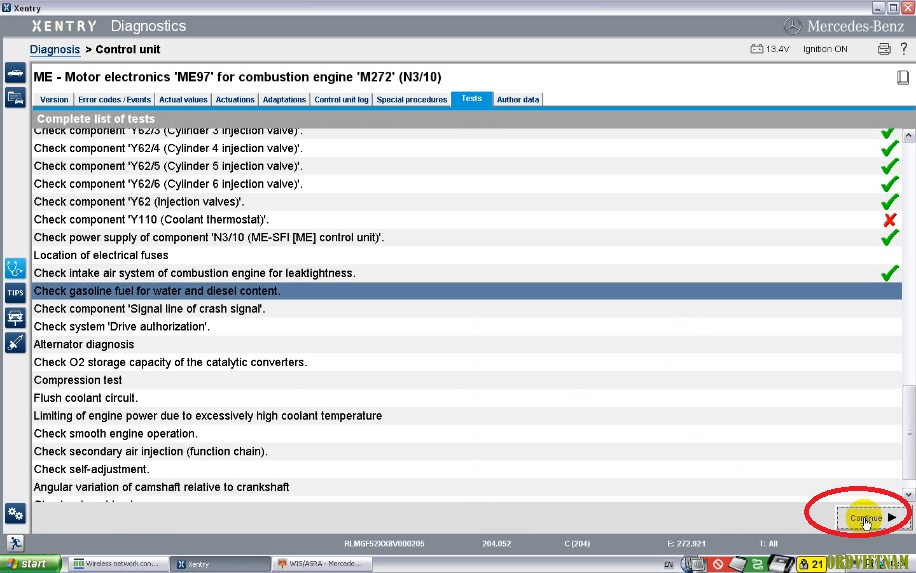Select 'Check power supply of component N3/10'

[x=467, y=237]
